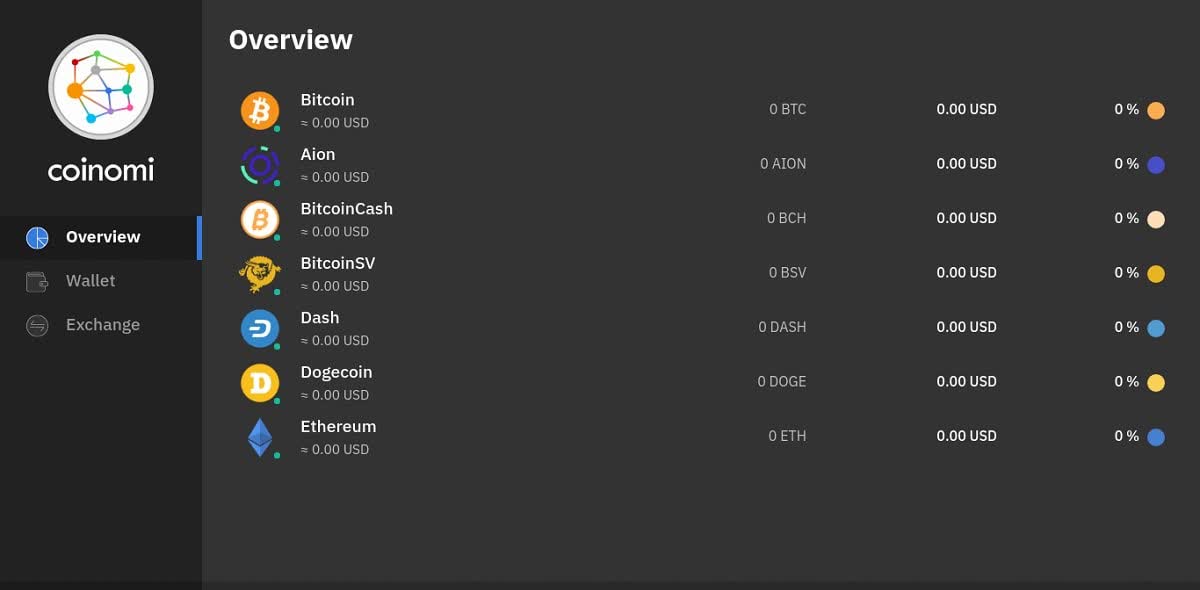Click the 0 DOGE balance amount

click(x=781, y=381)
